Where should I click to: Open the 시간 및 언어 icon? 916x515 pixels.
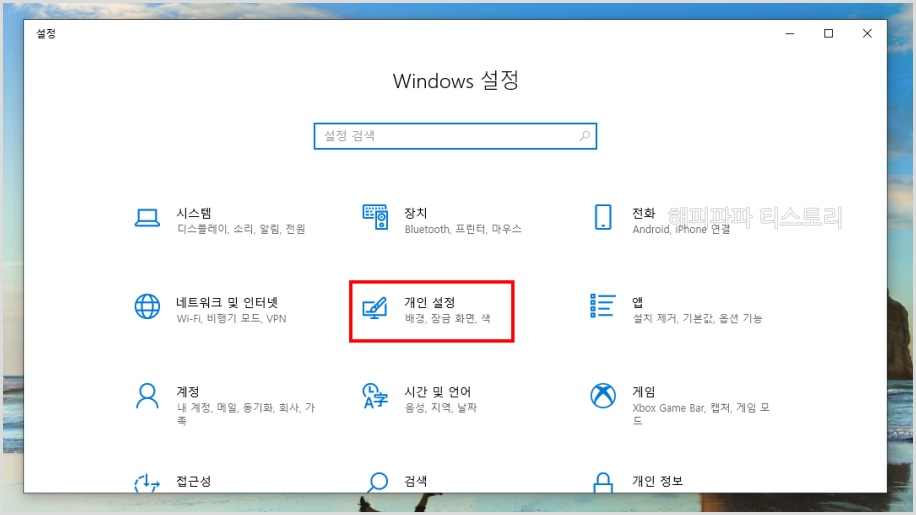click(375, 396)
